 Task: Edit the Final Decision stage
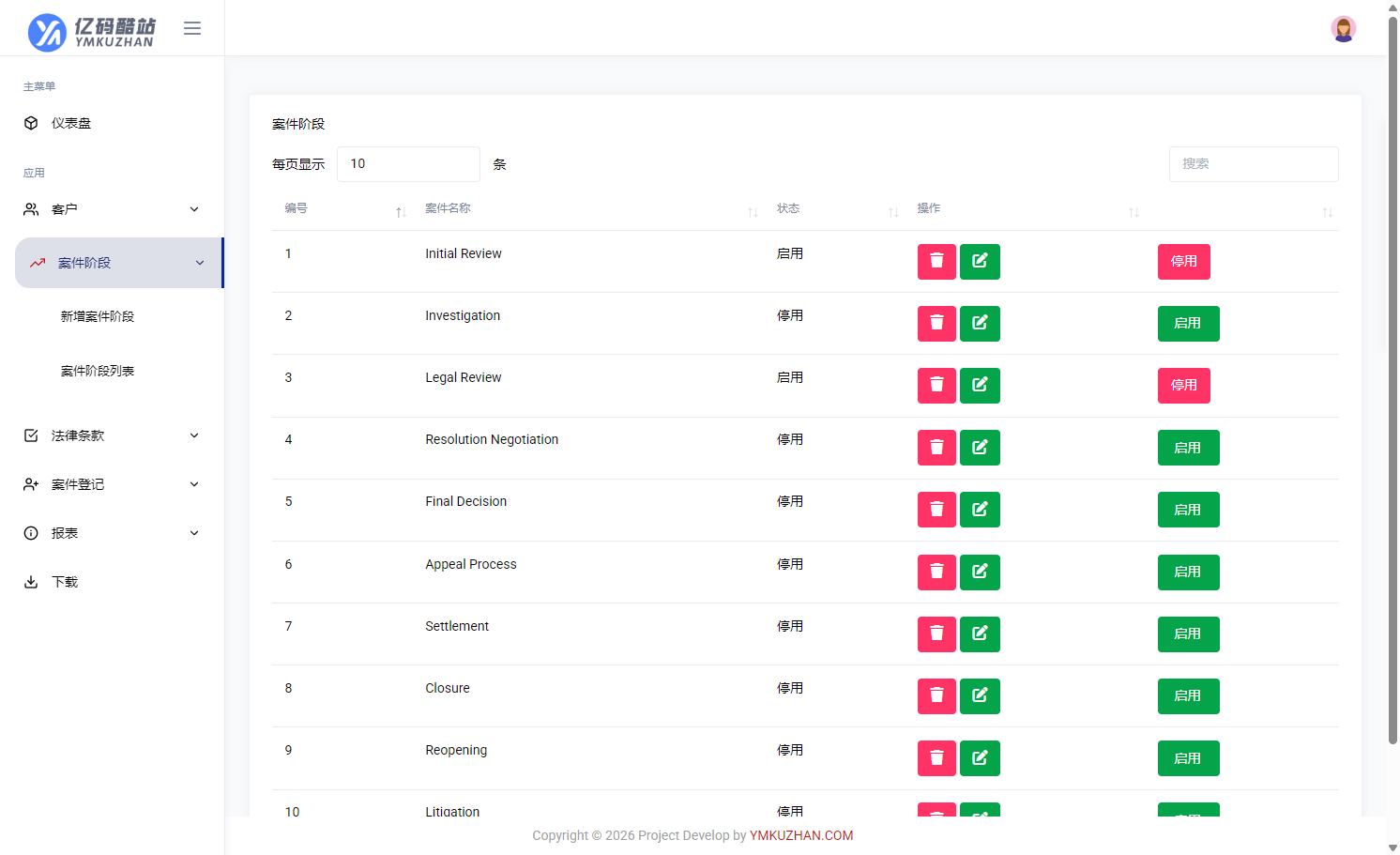coord(980,510)
